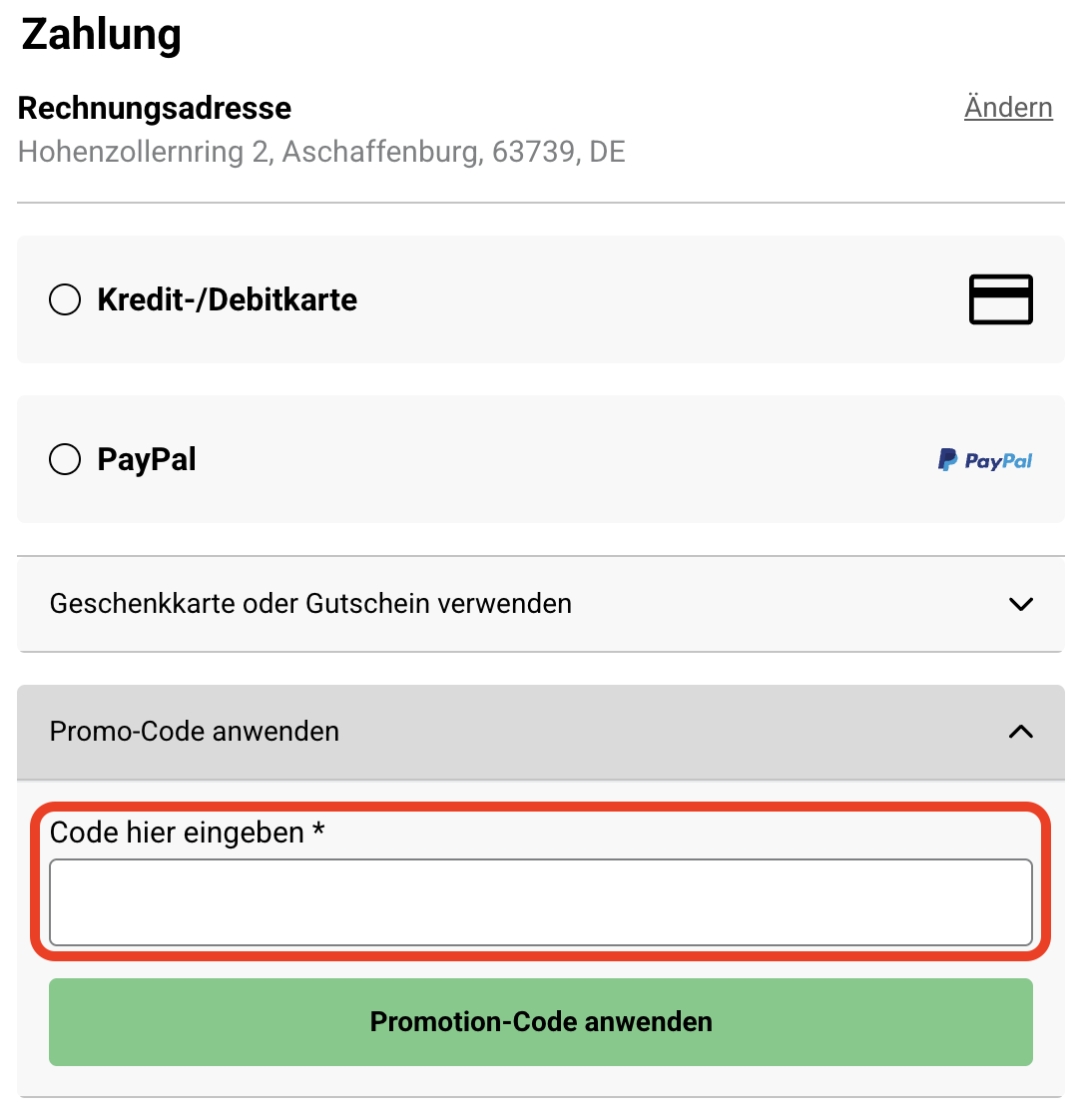Click the required asterisk beside Code label
This screenshot has height=1120, width=1082.
pyautogui.click(x=318, y=832)
